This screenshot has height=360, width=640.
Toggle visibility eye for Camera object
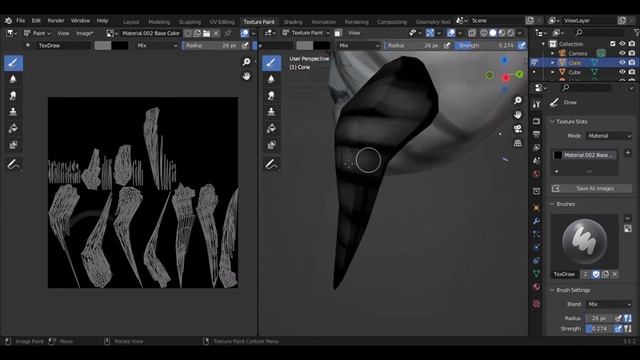622,53
